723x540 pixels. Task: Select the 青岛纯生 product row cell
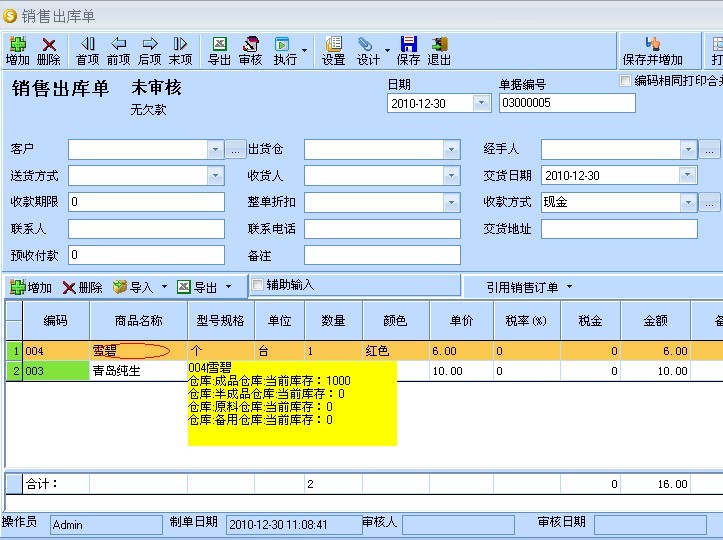tap(138, 371)
